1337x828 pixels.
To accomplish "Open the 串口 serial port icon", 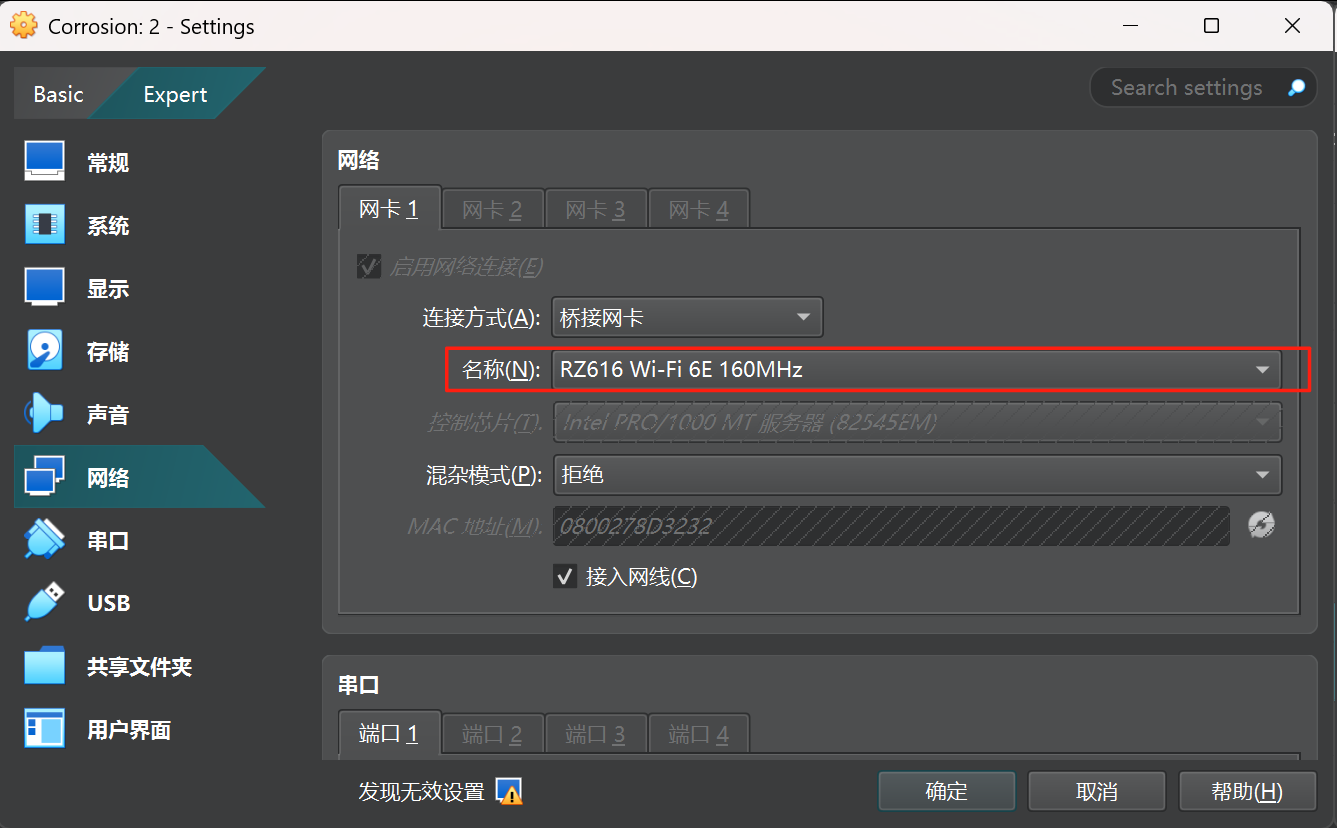I will 44,540.
